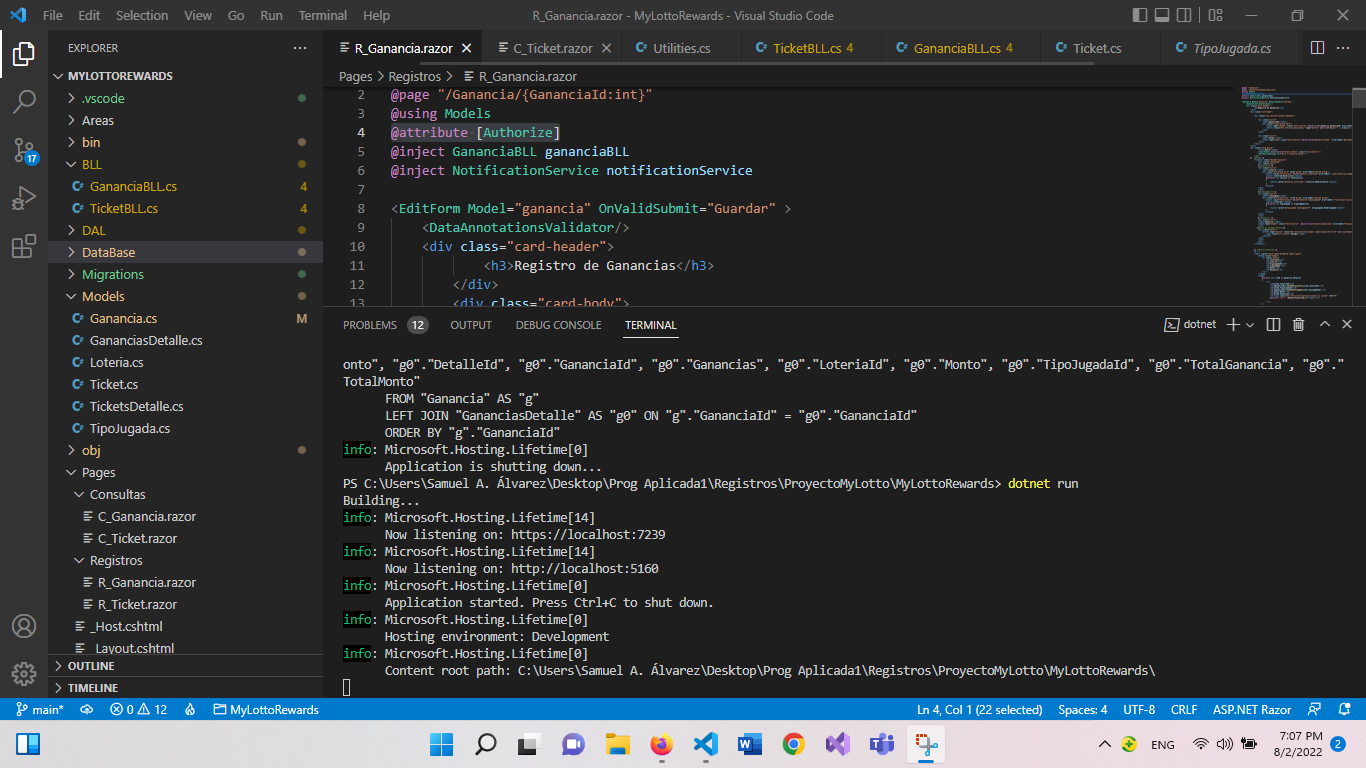Change language mode ASP.NET Razor

1252,710
